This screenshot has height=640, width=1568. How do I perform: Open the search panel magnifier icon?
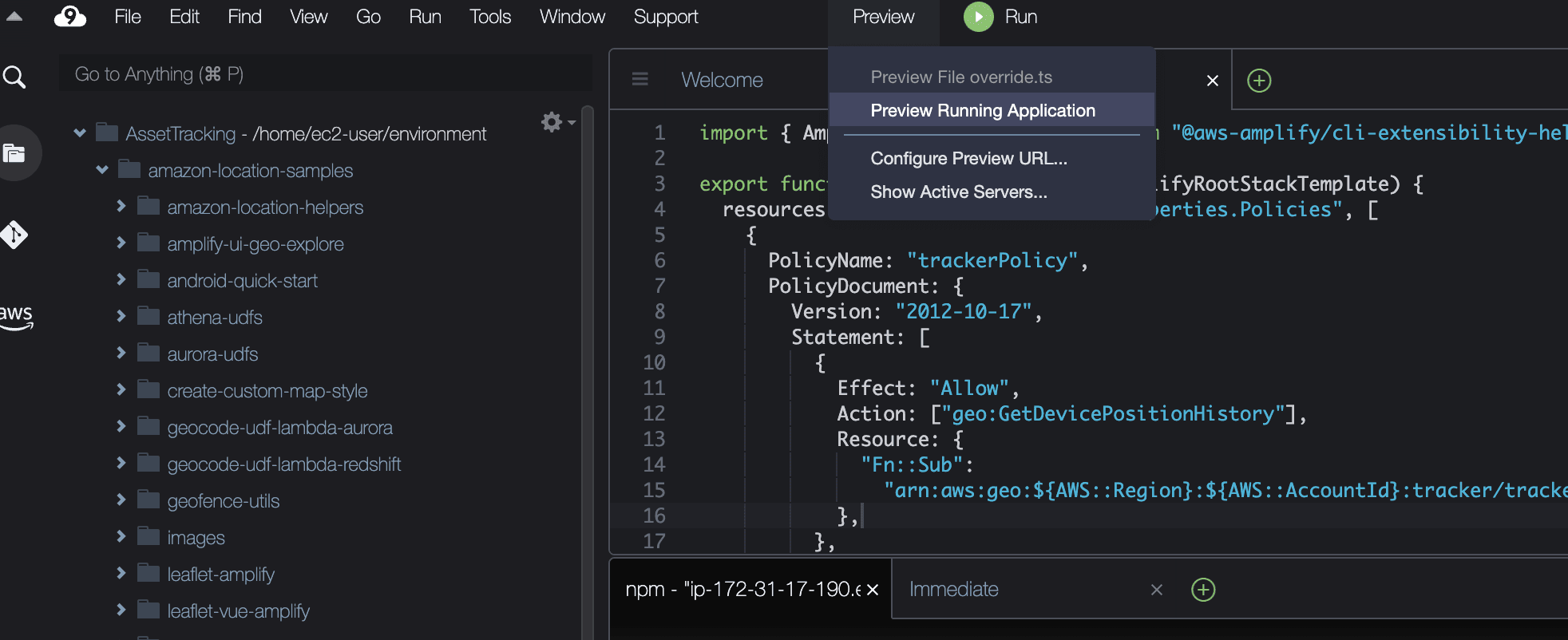pyautogui.click(x=14, y=77)
